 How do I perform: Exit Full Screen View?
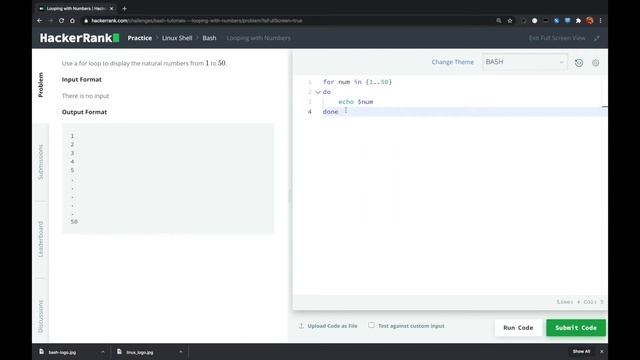click(x=564, y=38)
